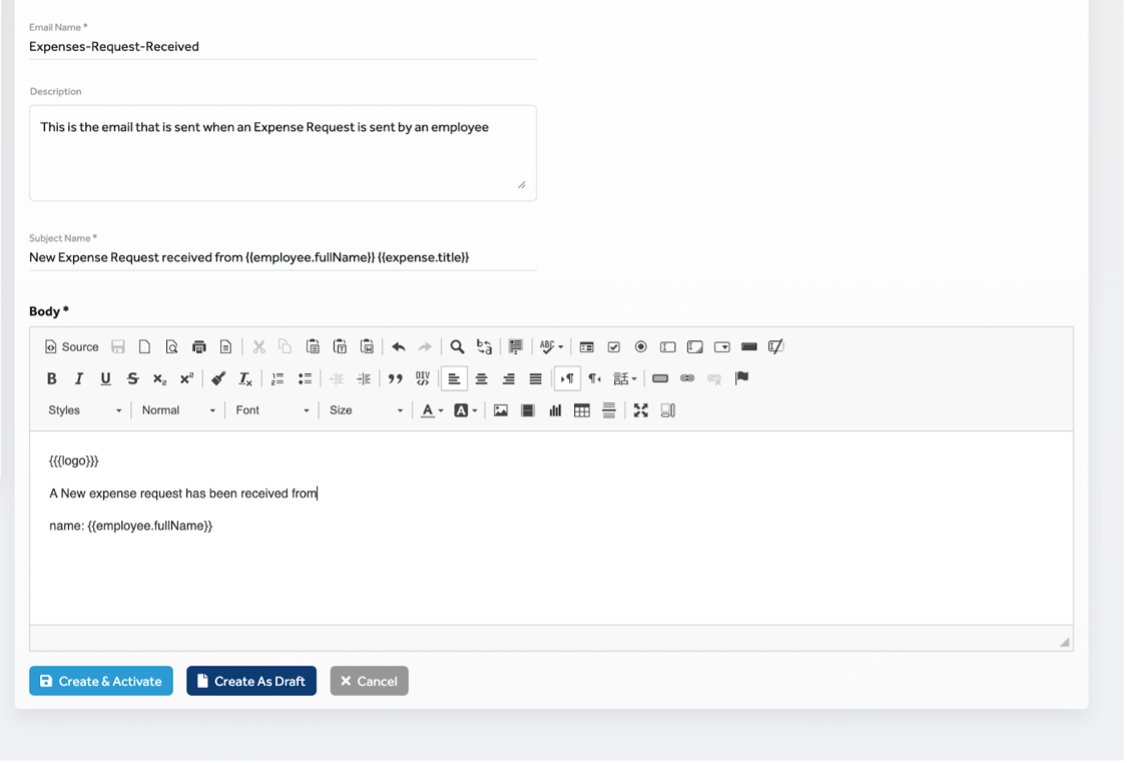The width and height of the screenshot is (1127, 763).
Task: Click the Create As Draft button
Action: 251,681
